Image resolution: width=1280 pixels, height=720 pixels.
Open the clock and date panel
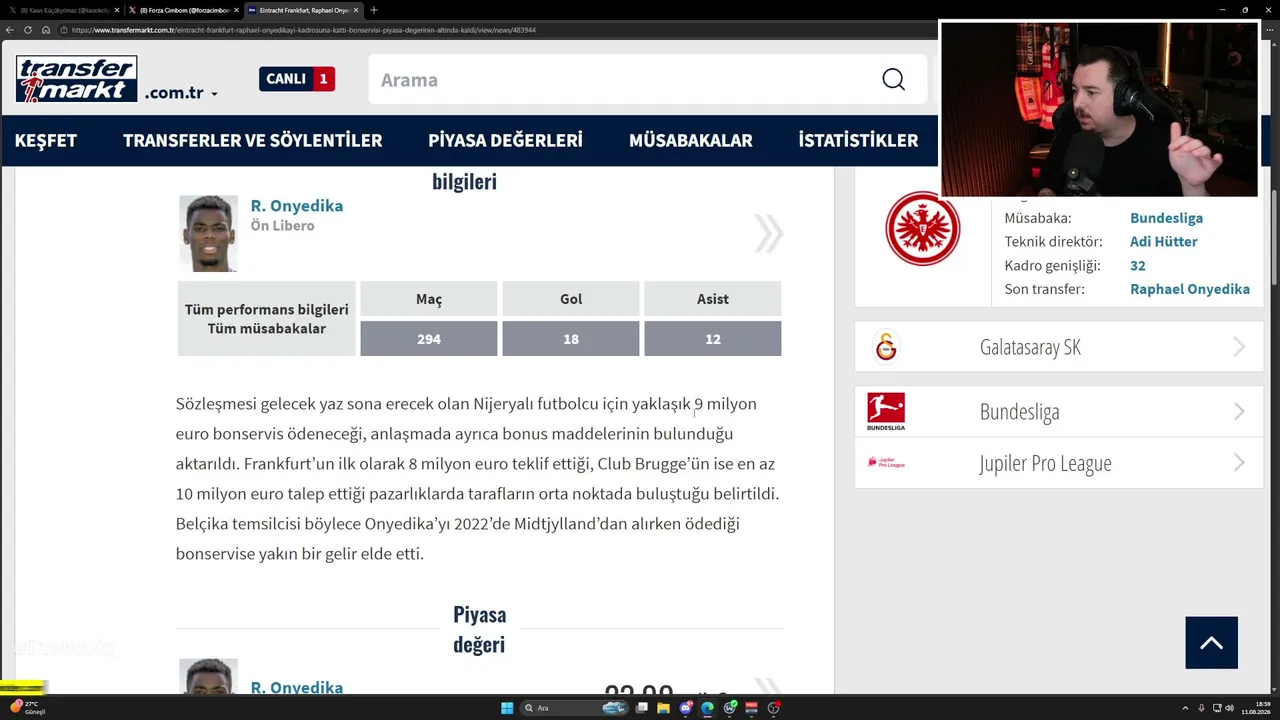pos(1256,708)
